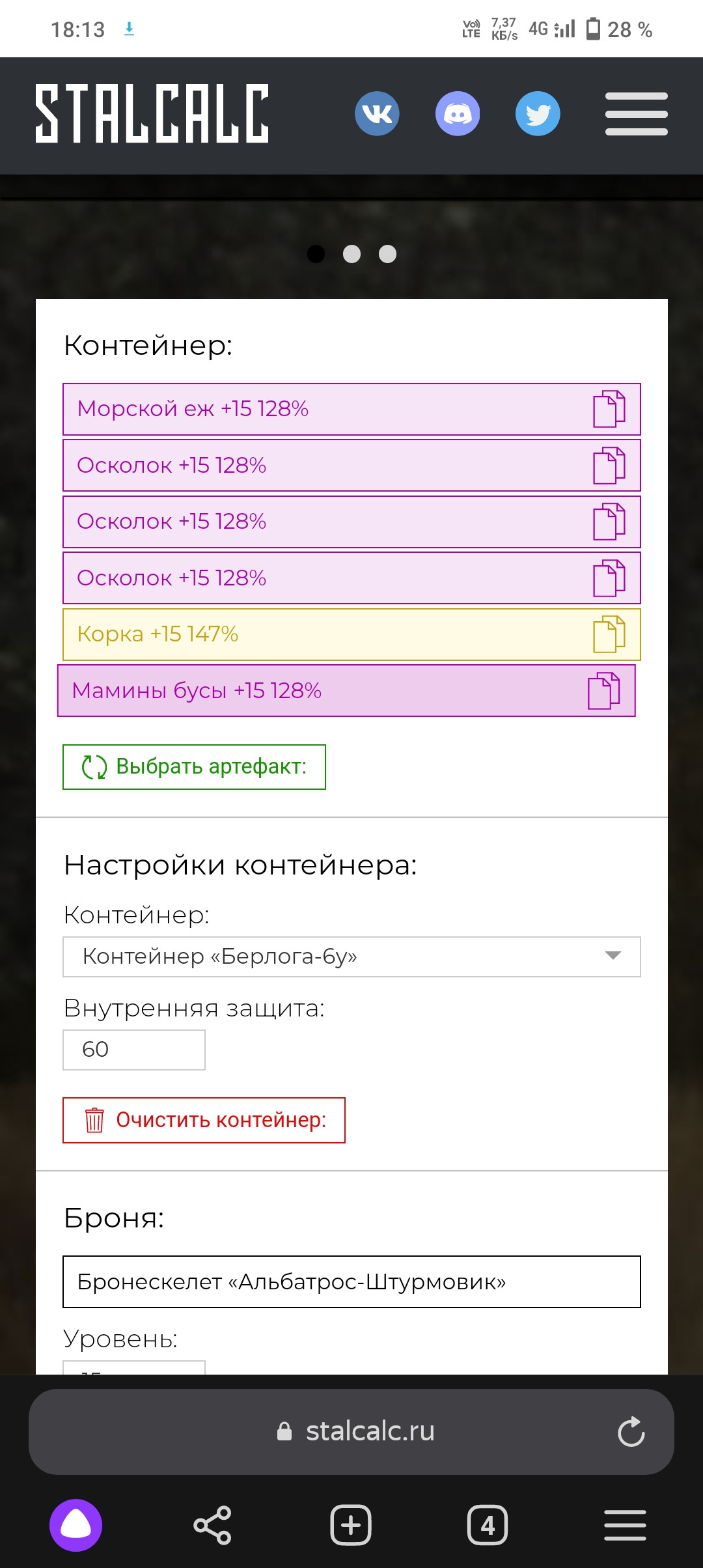The image size is (703, 1568).
Task: Open the Discord server icon
Action: tap(458, 114)
